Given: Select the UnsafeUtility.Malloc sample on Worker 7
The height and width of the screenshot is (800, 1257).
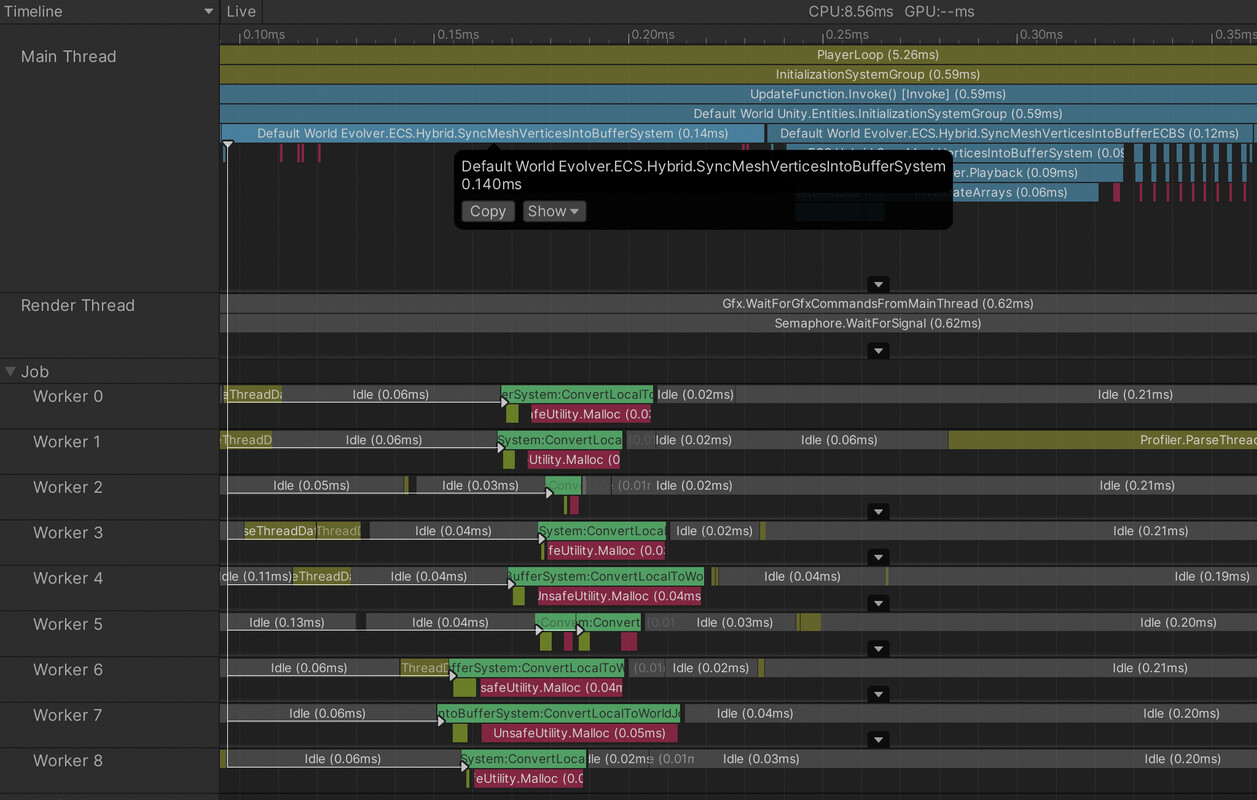Looking at the screenshot, I should pyautogui.click(x=581, y=733).
